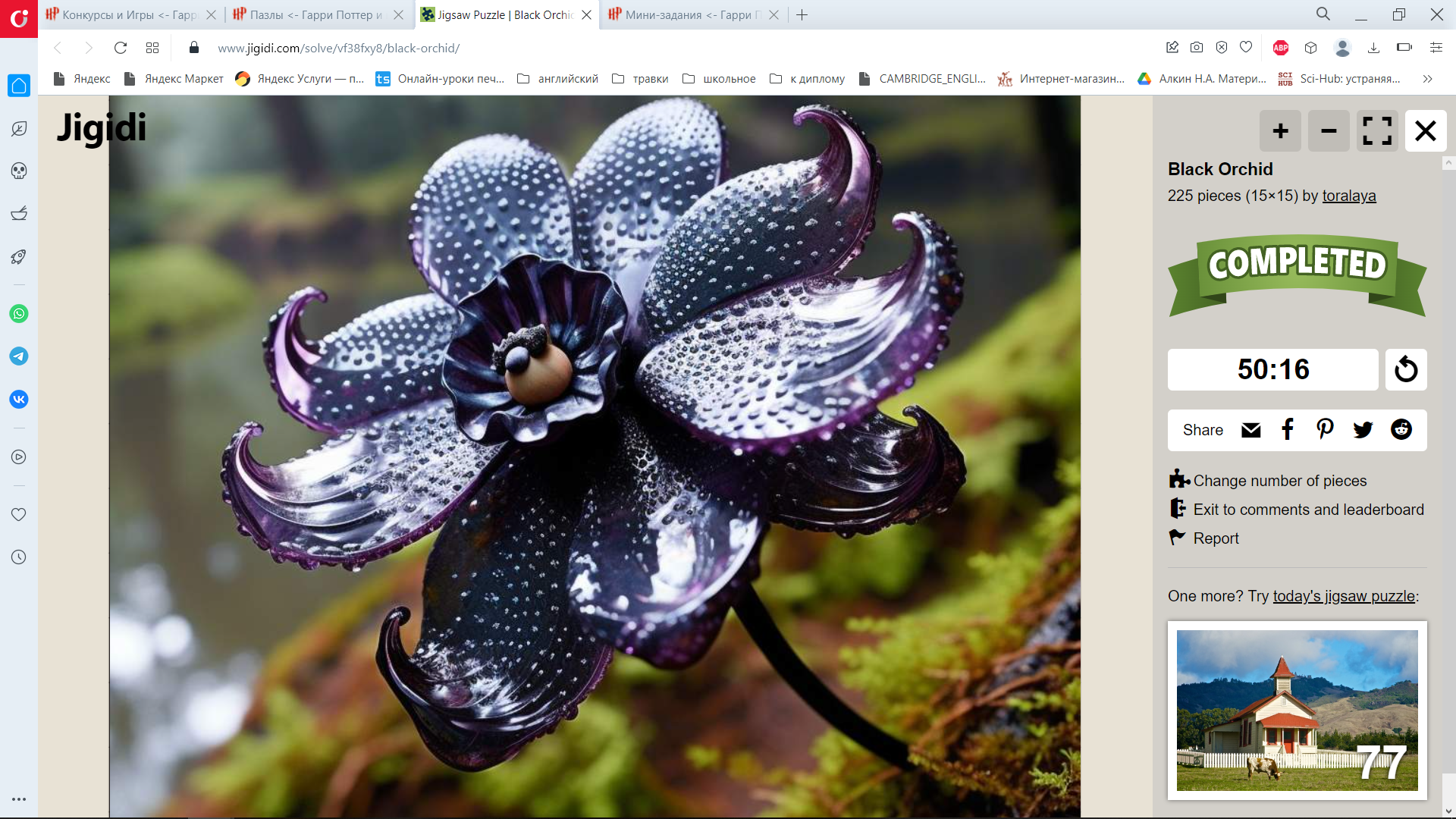Add page to bookmarks heart icon

(x=1246, y=48)
